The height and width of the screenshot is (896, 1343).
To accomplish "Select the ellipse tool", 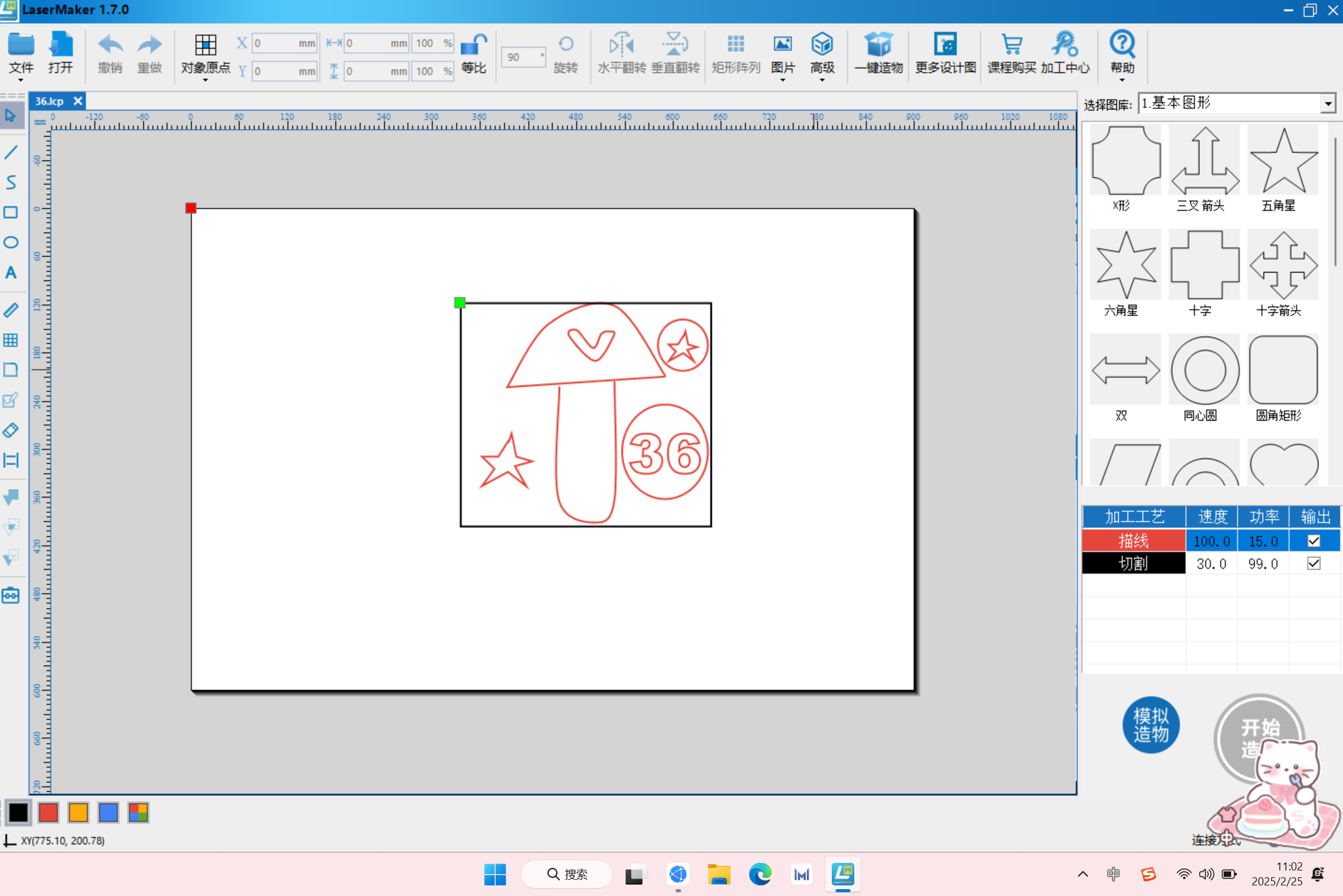I will click(x=11, y=242).
